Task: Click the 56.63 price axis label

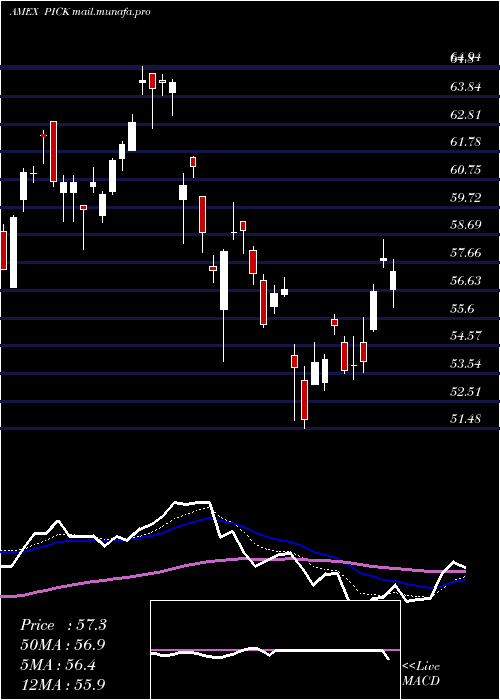Action: (x=466, y=281)
